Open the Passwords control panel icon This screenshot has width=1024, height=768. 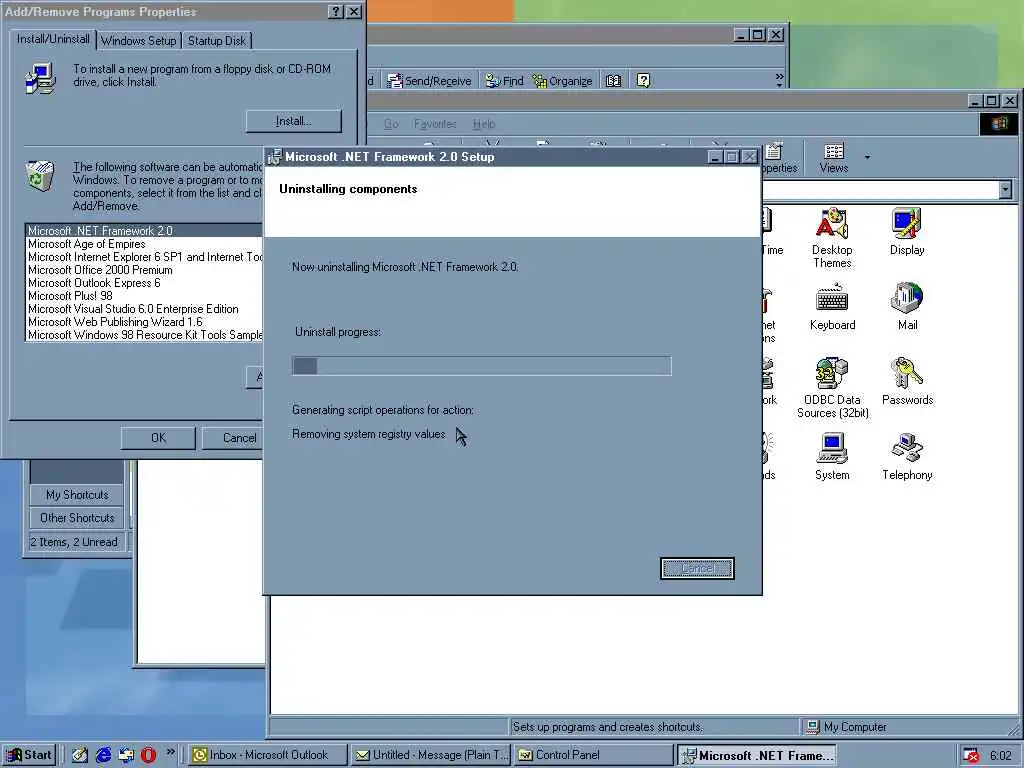pos(906,381)
